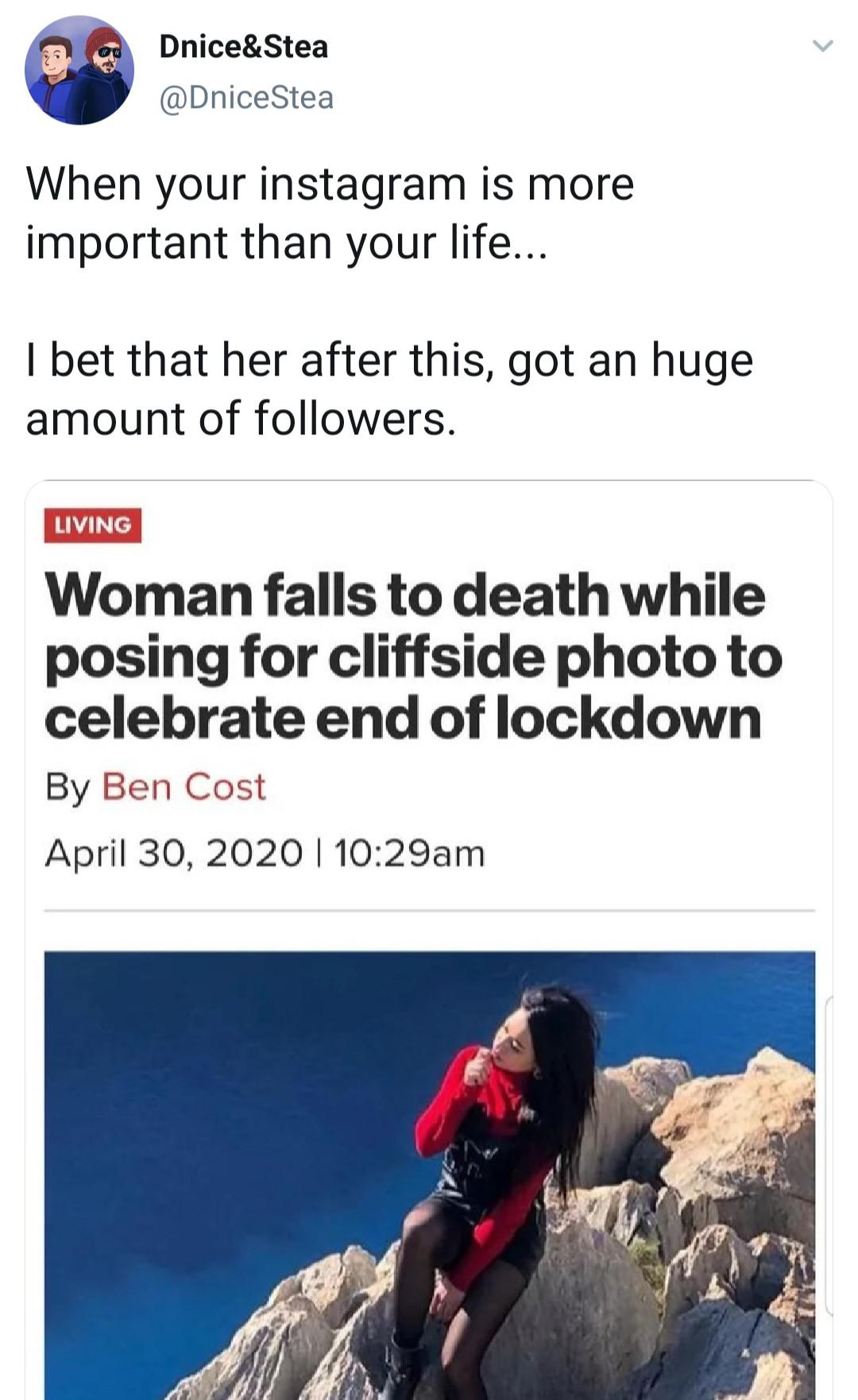The height and width of the screenshot is (1400, 858).
Task: Click the 'celebrate end of lockdown' headline line
Action: point(403,718)
